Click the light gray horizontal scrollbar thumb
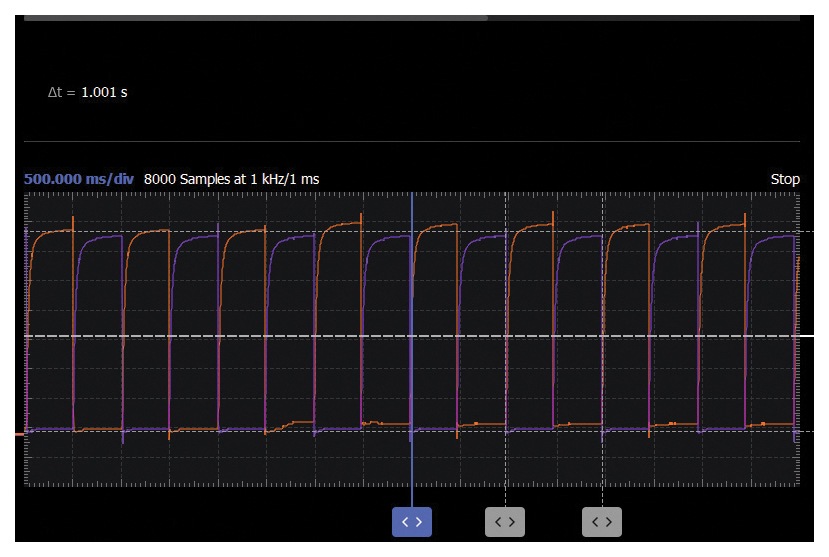 pos(255,17)
